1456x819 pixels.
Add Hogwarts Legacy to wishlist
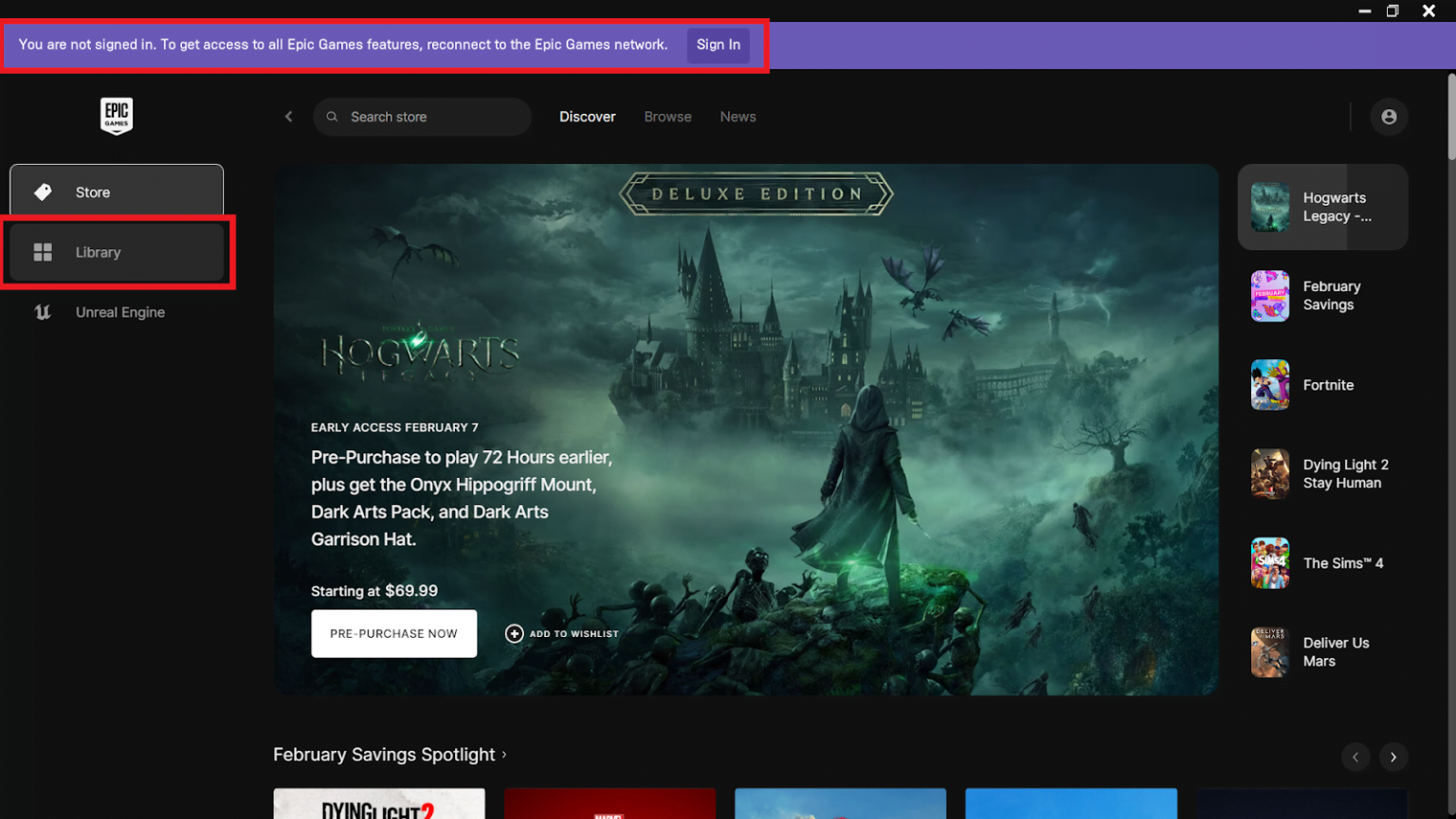coord(561,633)
